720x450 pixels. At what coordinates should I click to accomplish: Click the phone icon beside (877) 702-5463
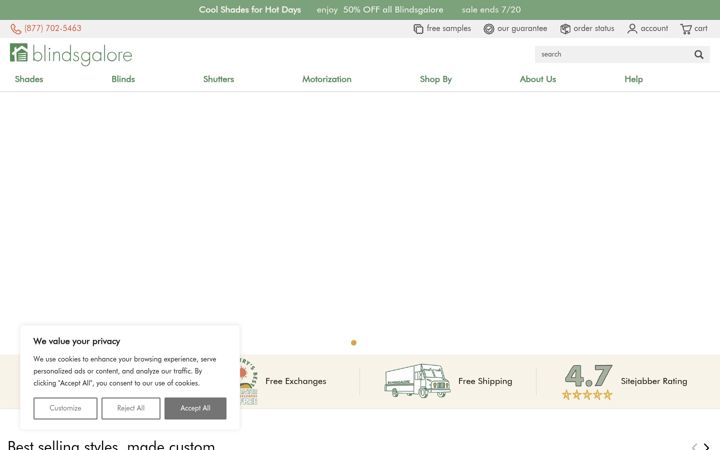(16, 29)
